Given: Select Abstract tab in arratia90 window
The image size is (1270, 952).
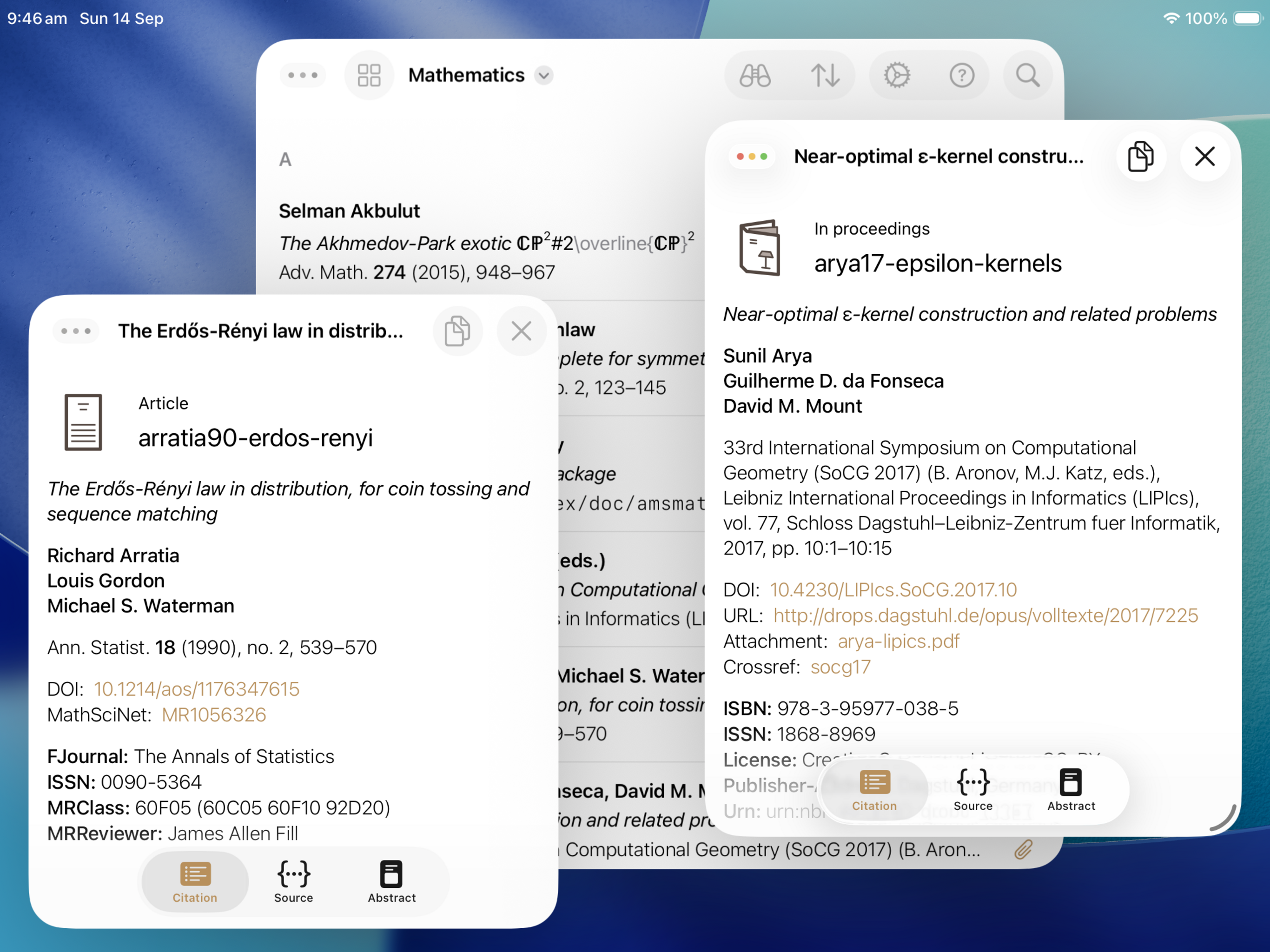Looking at the screenshot, I should [x=391, y=881].
